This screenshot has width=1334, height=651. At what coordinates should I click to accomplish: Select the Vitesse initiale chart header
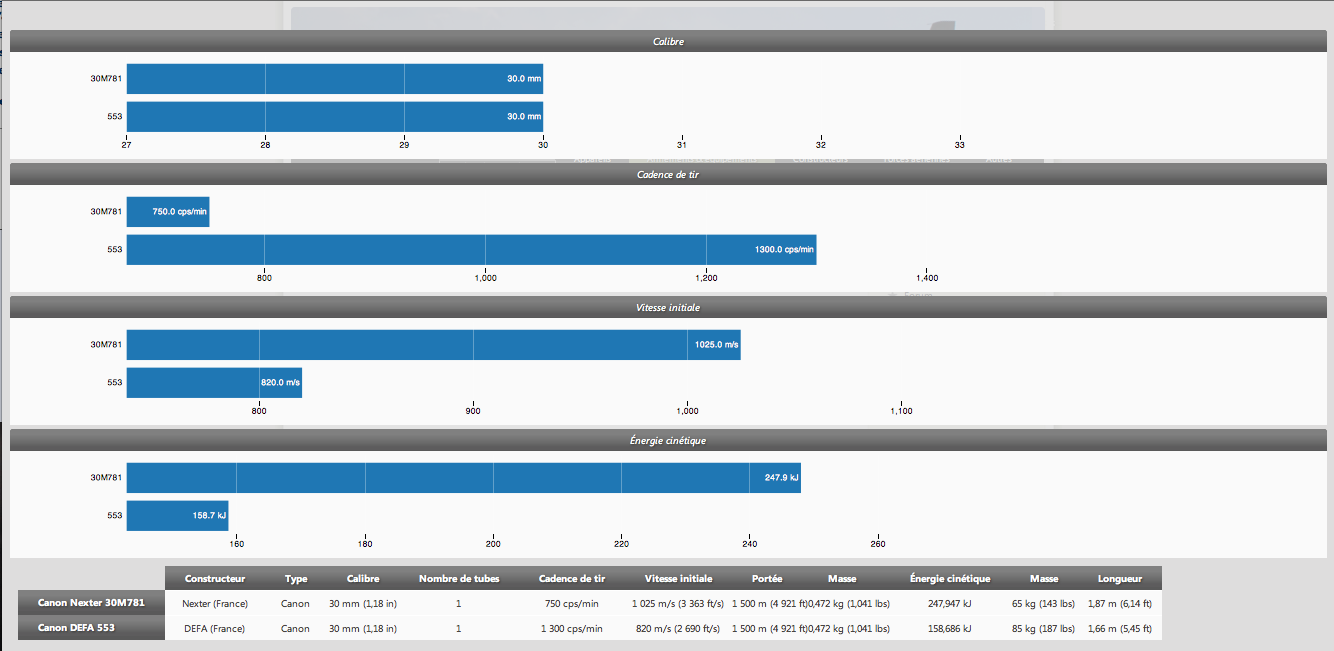click(667, 307)
